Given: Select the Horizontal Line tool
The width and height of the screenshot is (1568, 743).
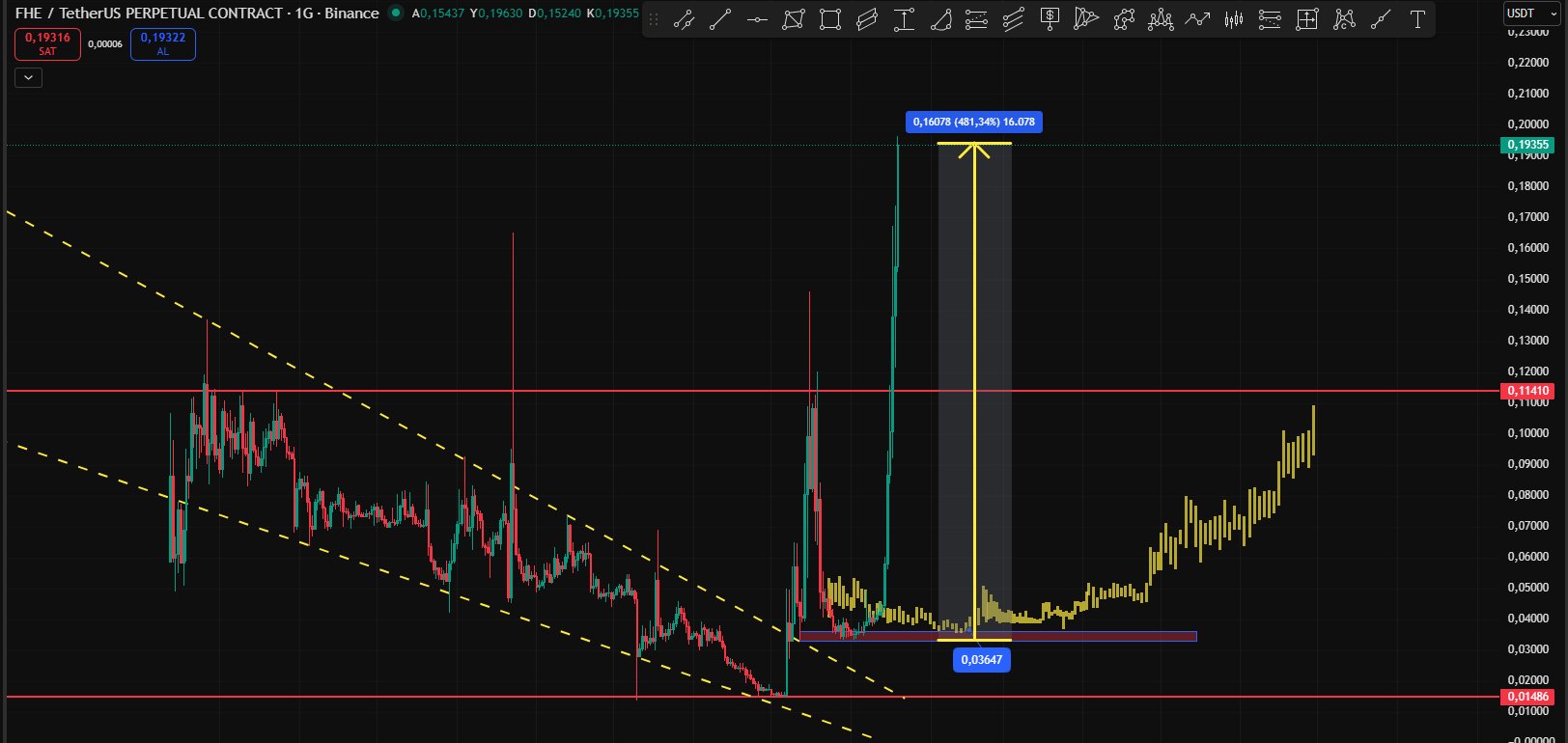Looking at the screenshot, I should click(757, 19).
